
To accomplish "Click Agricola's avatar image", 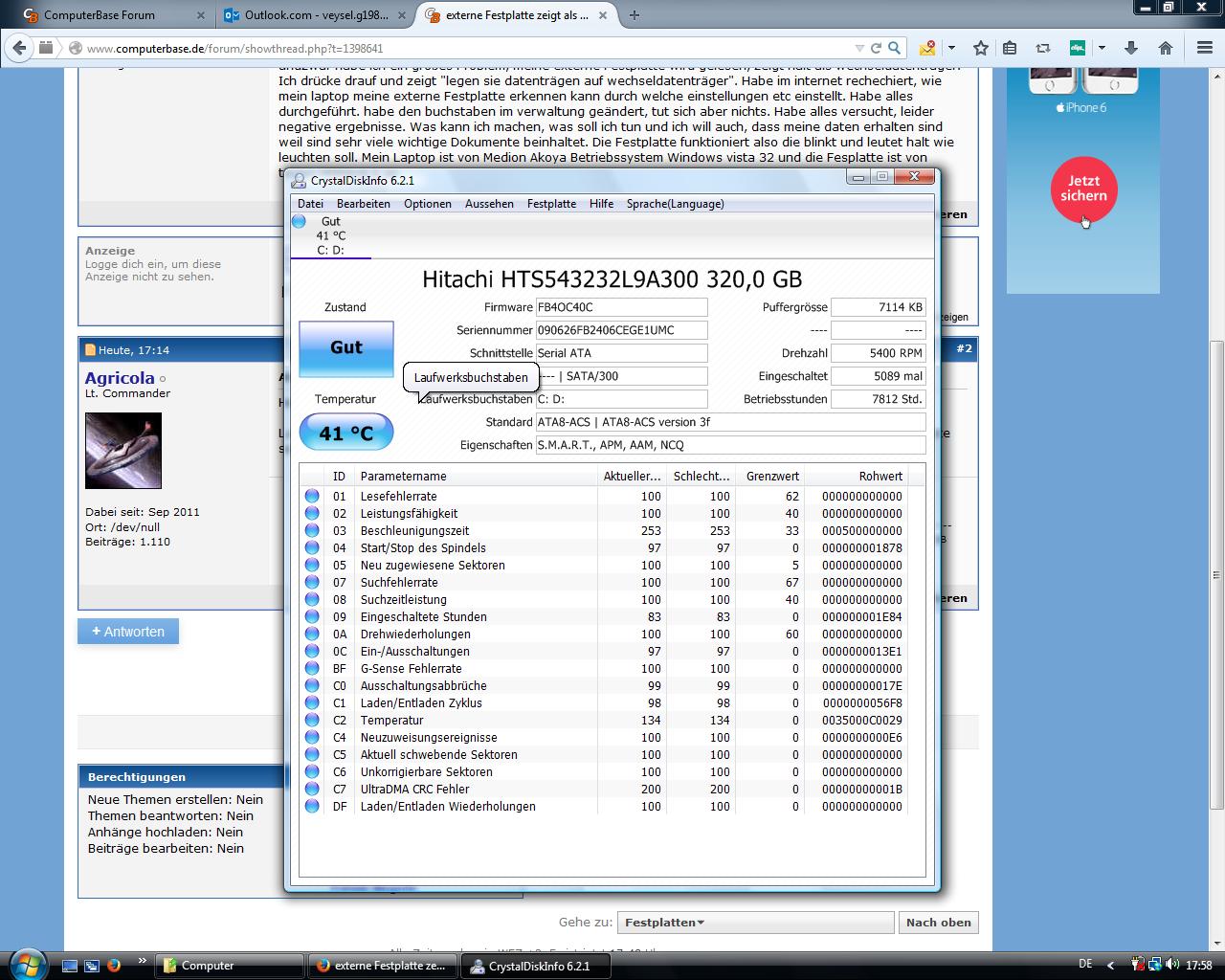I will tap(123, 451).
